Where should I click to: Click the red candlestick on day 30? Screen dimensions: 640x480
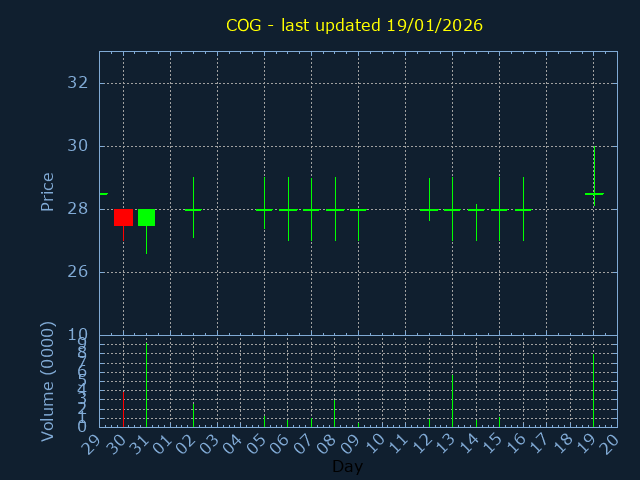[123, 217]
